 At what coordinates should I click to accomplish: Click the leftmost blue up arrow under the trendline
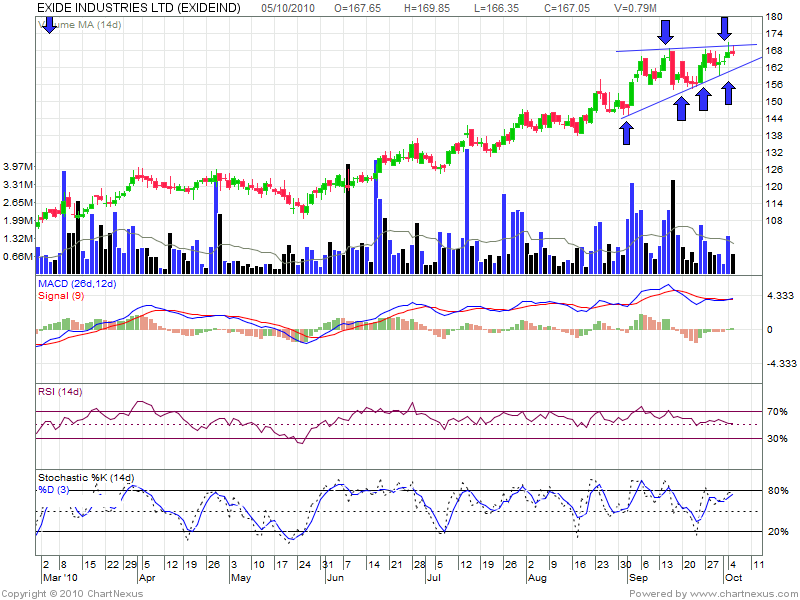coord(627,132)
